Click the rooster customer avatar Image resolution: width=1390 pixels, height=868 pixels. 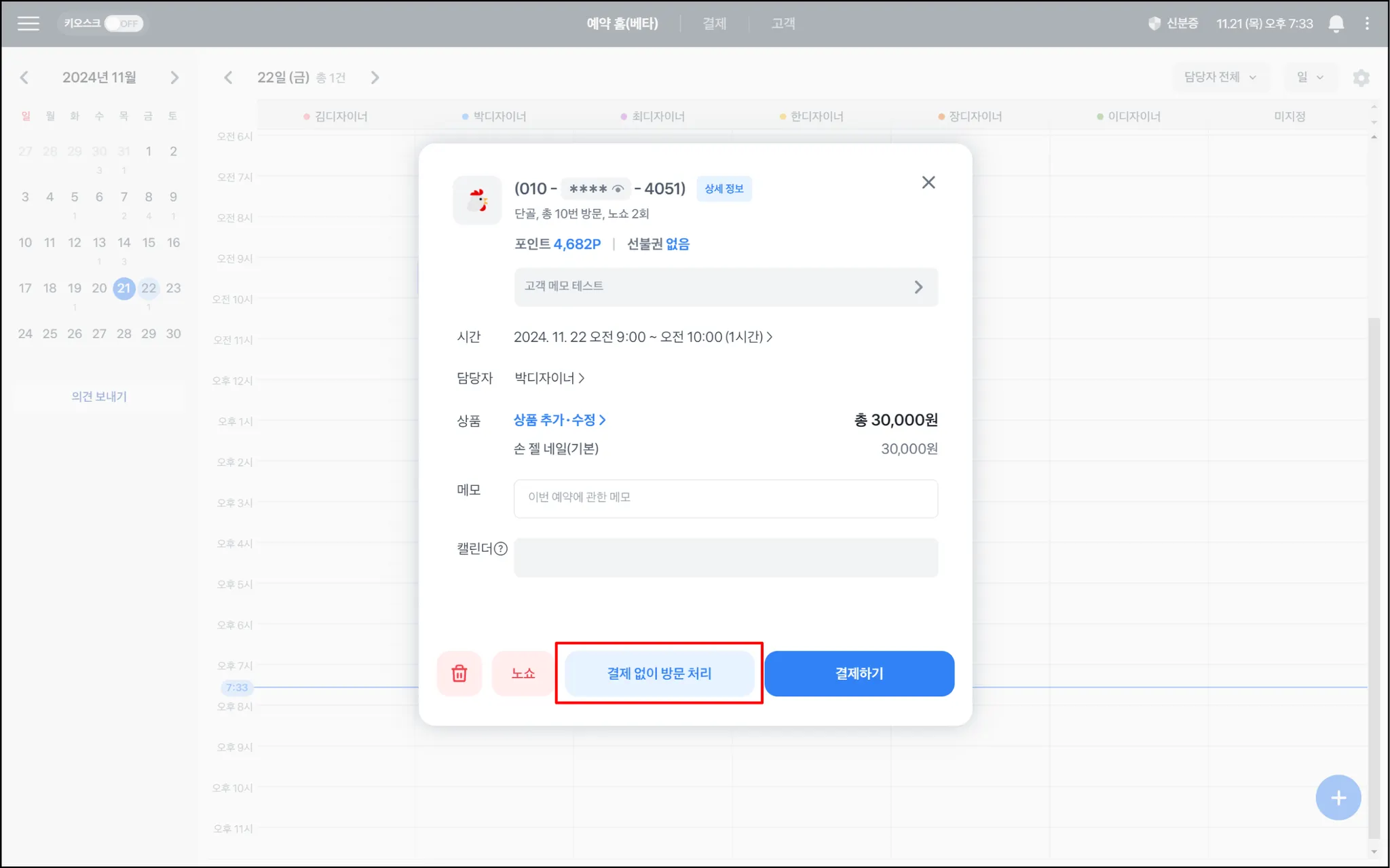click(x=477, y=200)
